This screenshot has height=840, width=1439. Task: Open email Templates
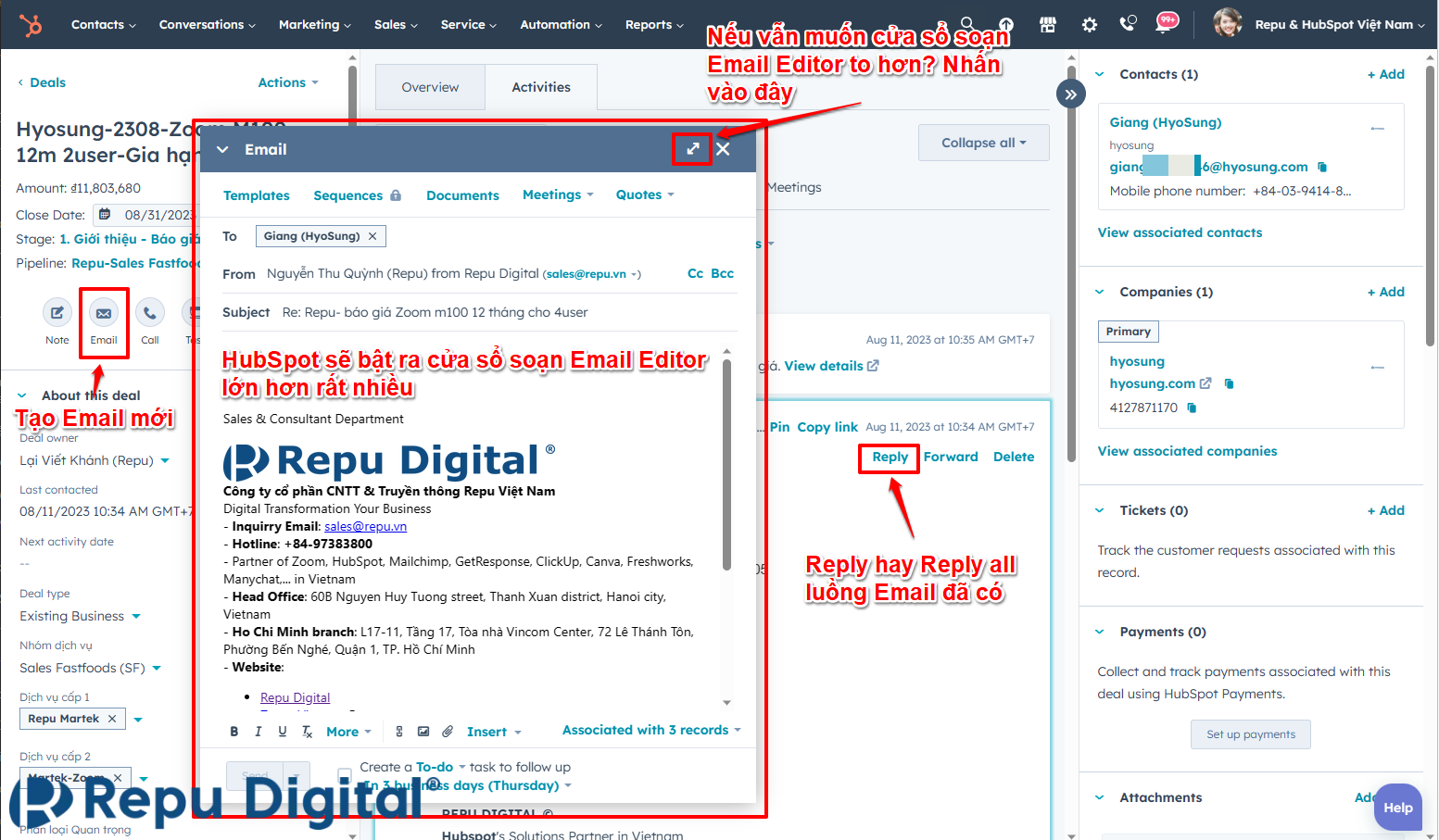click(x=257, y=195)
